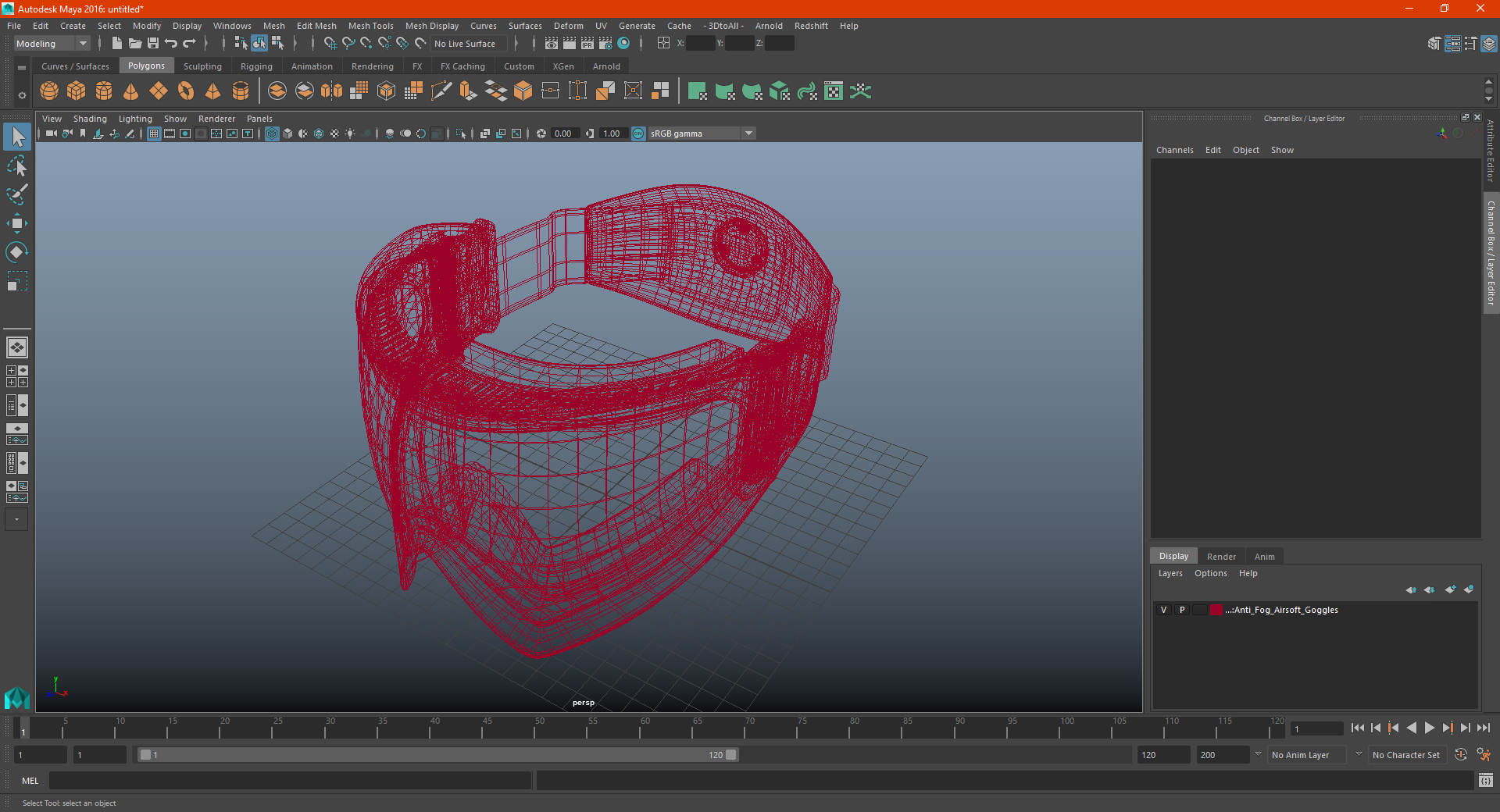Viewport: 1500px width, 812px height.
Task: Click the playback range slider bar
Action: [437, 755]
